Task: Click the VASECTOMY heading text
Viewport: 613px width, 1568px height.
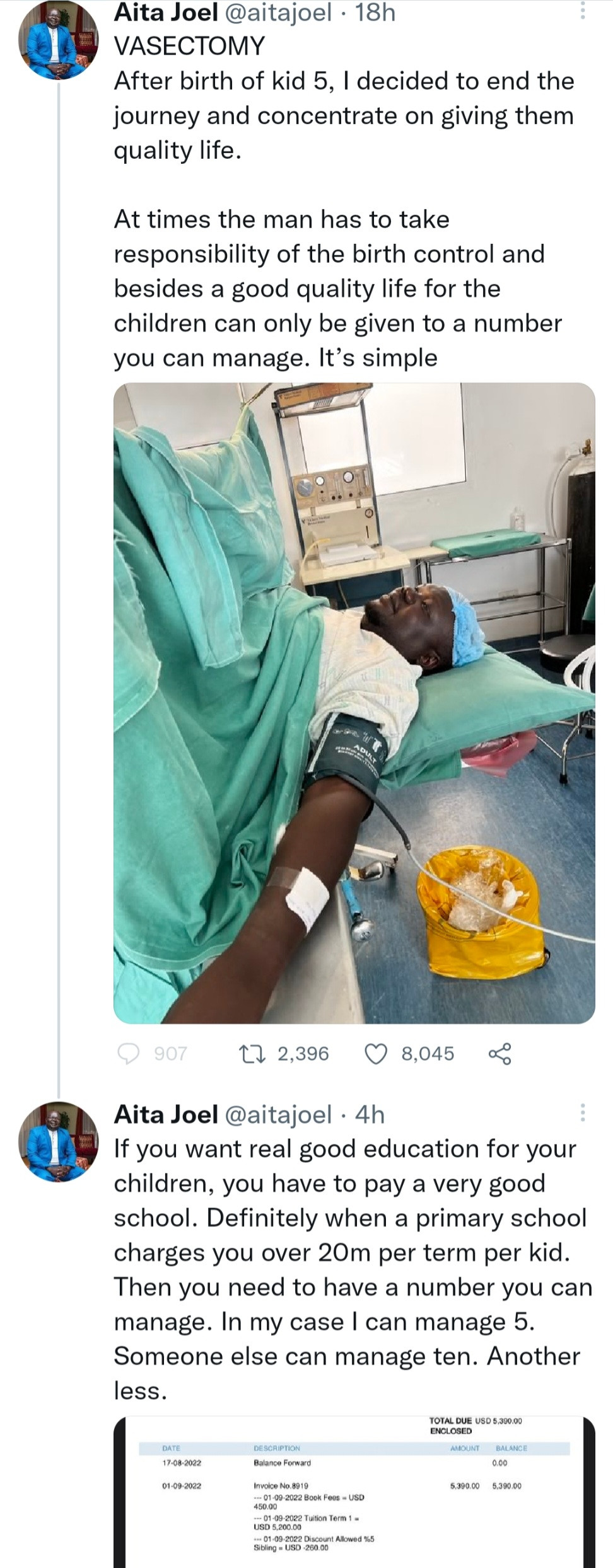Action: [x=189, y=47]
